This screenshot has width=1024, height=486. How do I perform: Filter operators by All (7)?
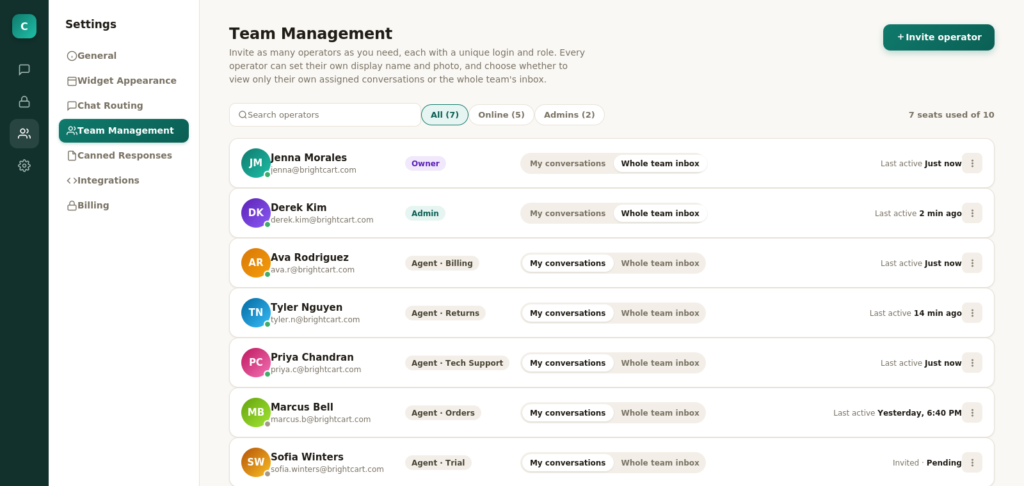tap(445, 115)
